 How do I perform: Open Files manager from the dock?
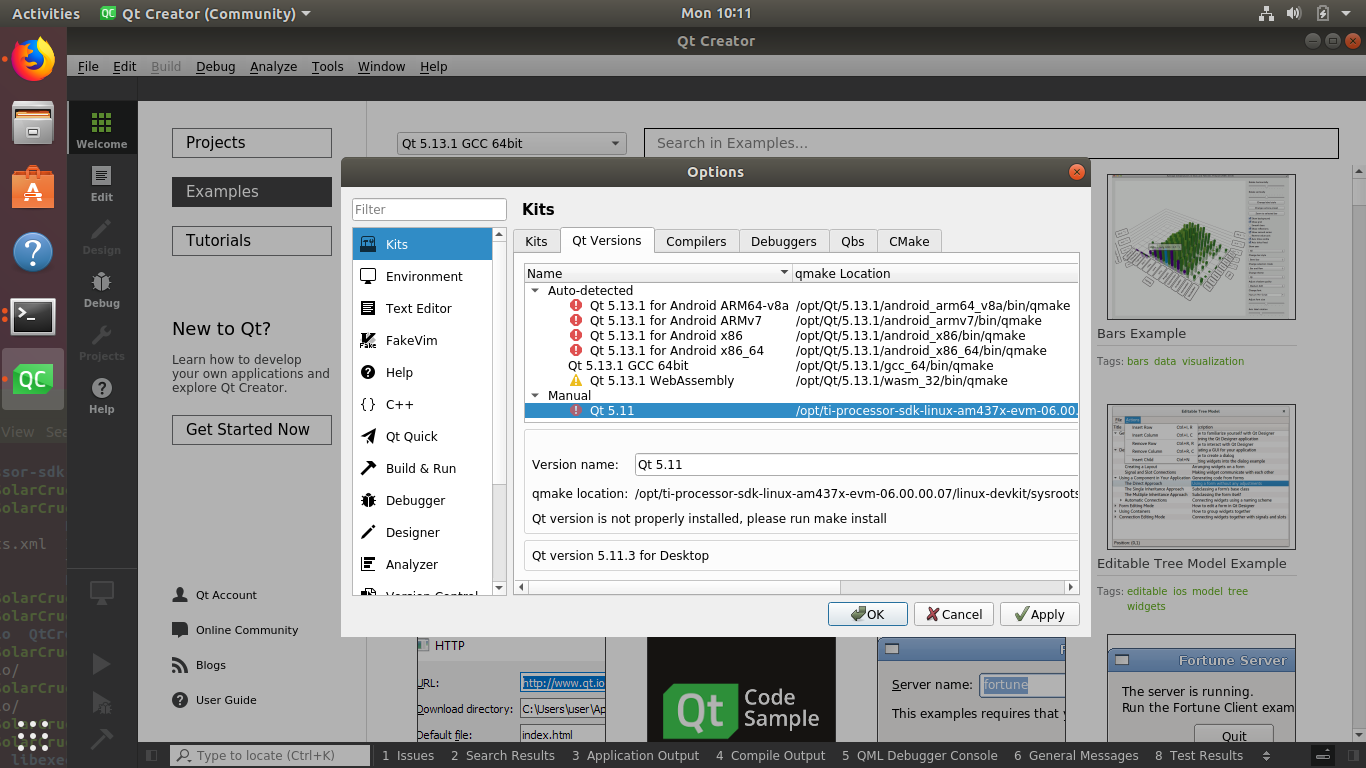[33, 123]
